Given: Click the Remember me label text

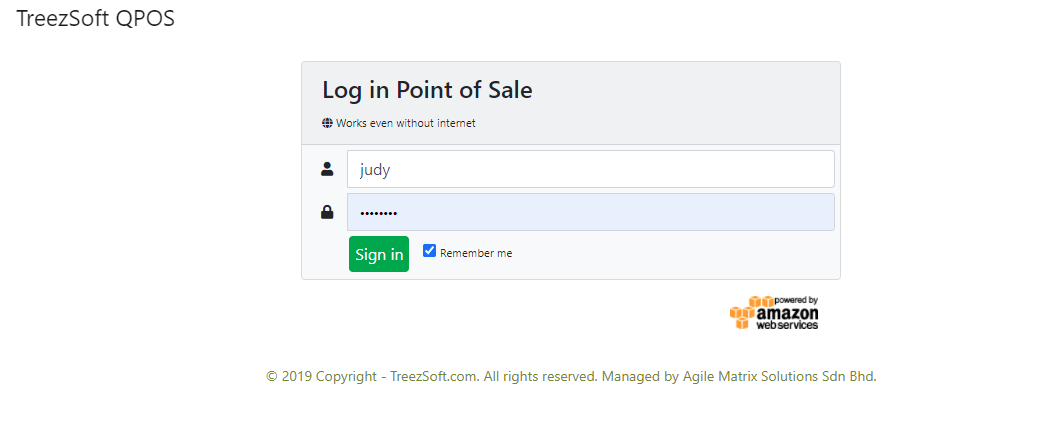Looking at the screenshot, I should pos(476,253).
